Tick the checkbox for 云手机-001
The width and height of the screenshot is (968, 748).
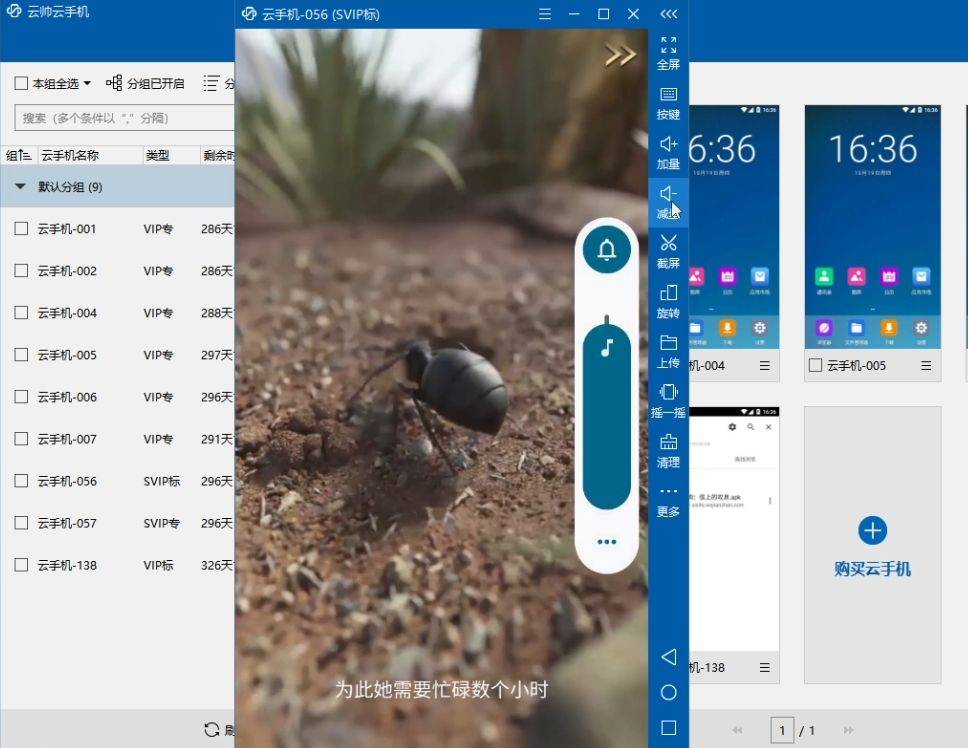21,228
